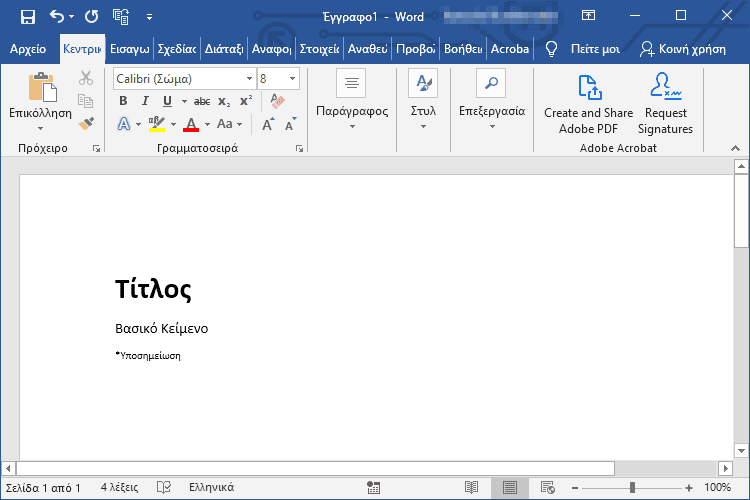Click the Increase Font Size icon
This screenshot has height=500, width=750.
coord(268,124)
